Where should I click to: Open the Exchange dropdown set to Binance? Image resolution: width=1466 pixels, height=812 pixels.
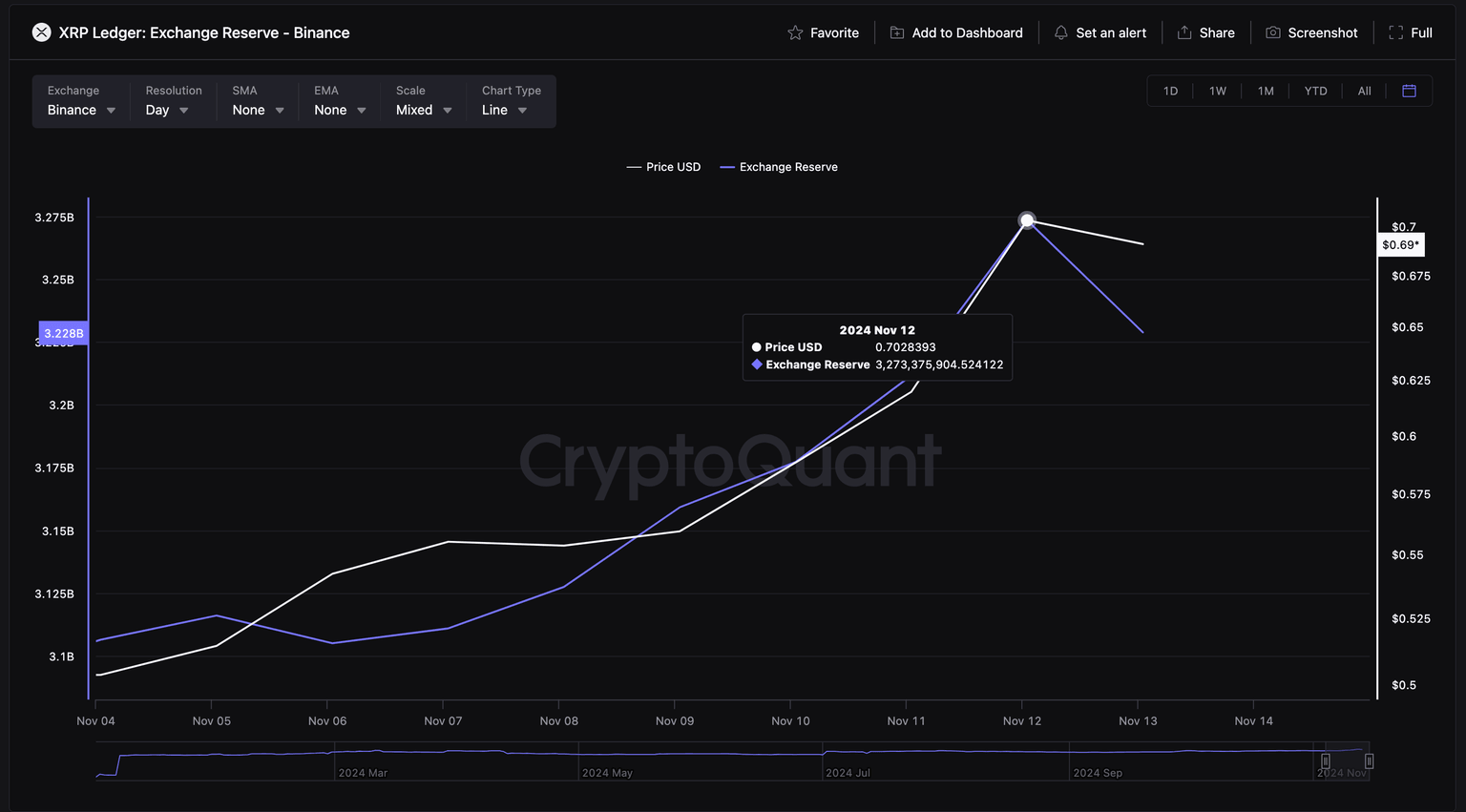coord(81,110)
